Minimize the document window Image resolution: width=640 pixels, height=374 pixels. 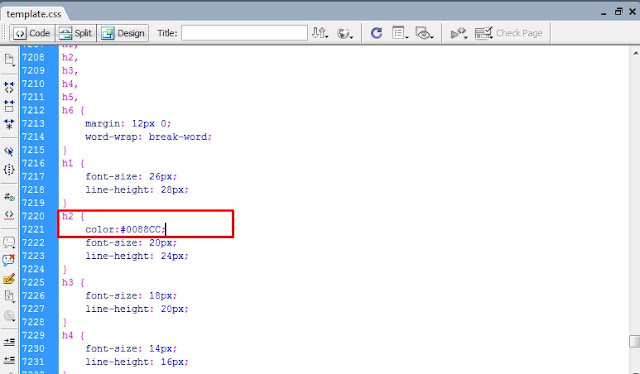604,13
